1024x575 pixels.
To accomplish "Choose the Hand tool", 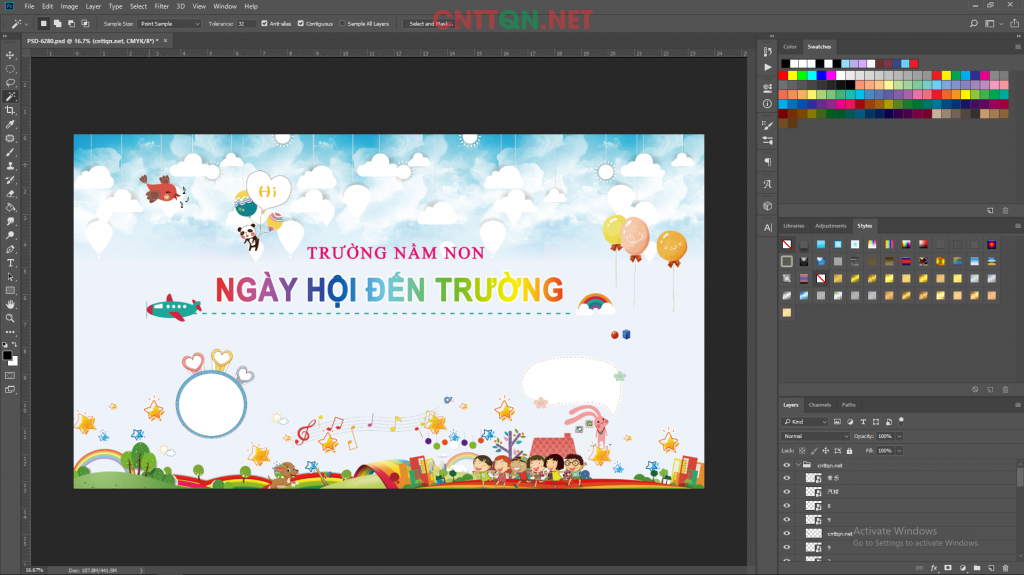I will pos(10,303).
